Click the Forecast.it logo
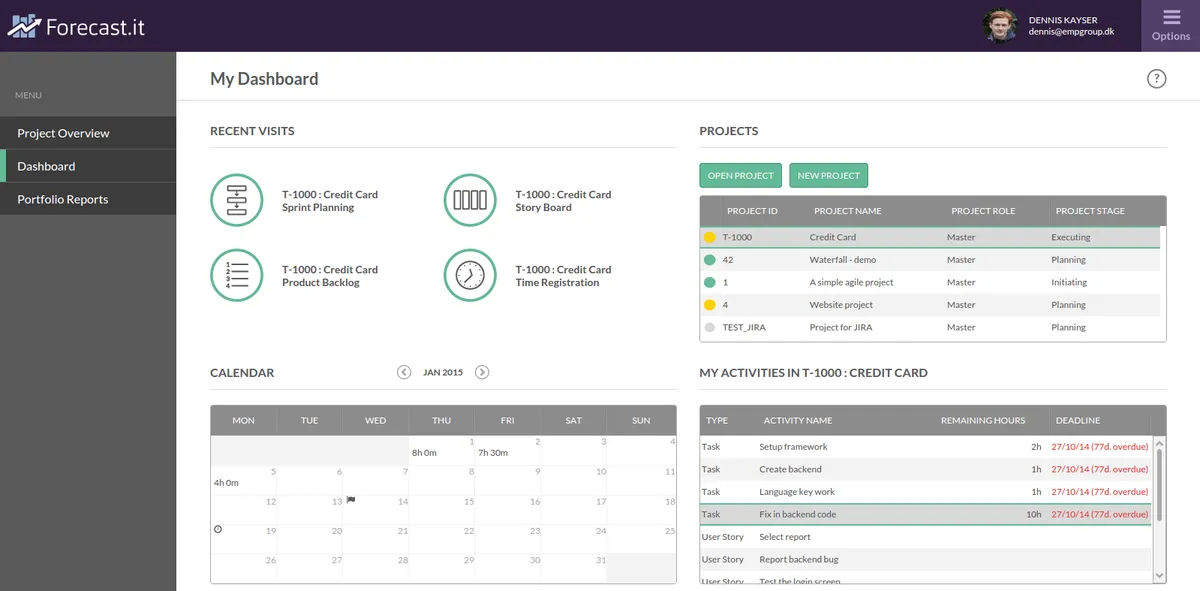The height and width of the screenshot is (591, 1200). pyautogui.click(x=76, y=27)
